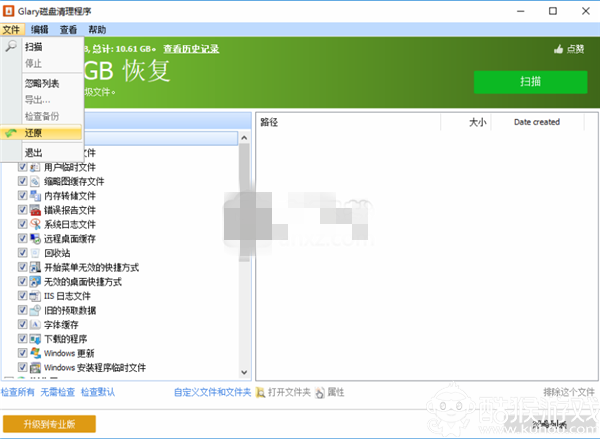Viewport: 600px width, 439px height.
Task: Open the 文件 menu
Action: point(11,29)
